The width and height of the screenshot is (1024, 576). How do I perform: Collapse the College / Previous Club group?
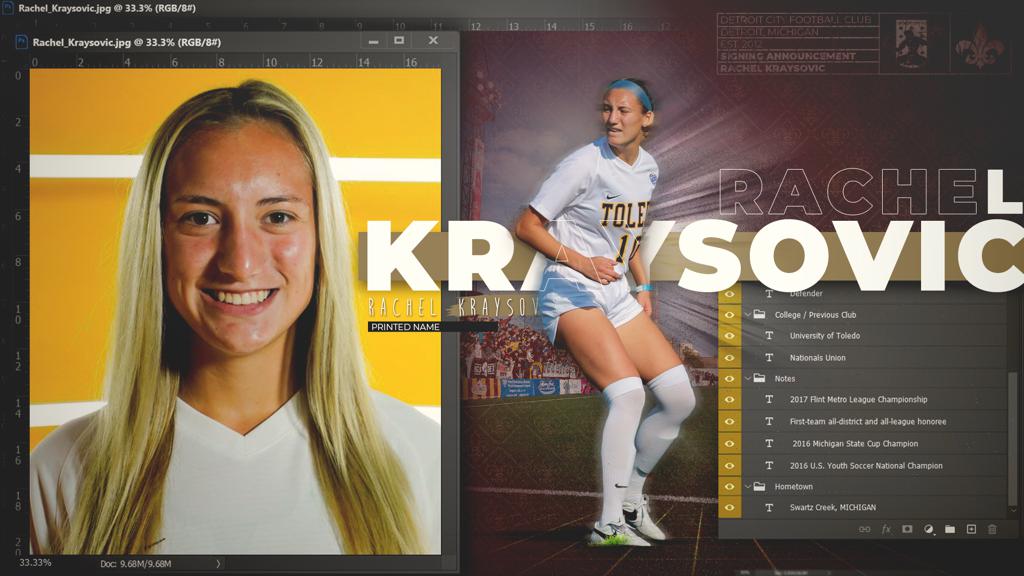click(748, 315)
